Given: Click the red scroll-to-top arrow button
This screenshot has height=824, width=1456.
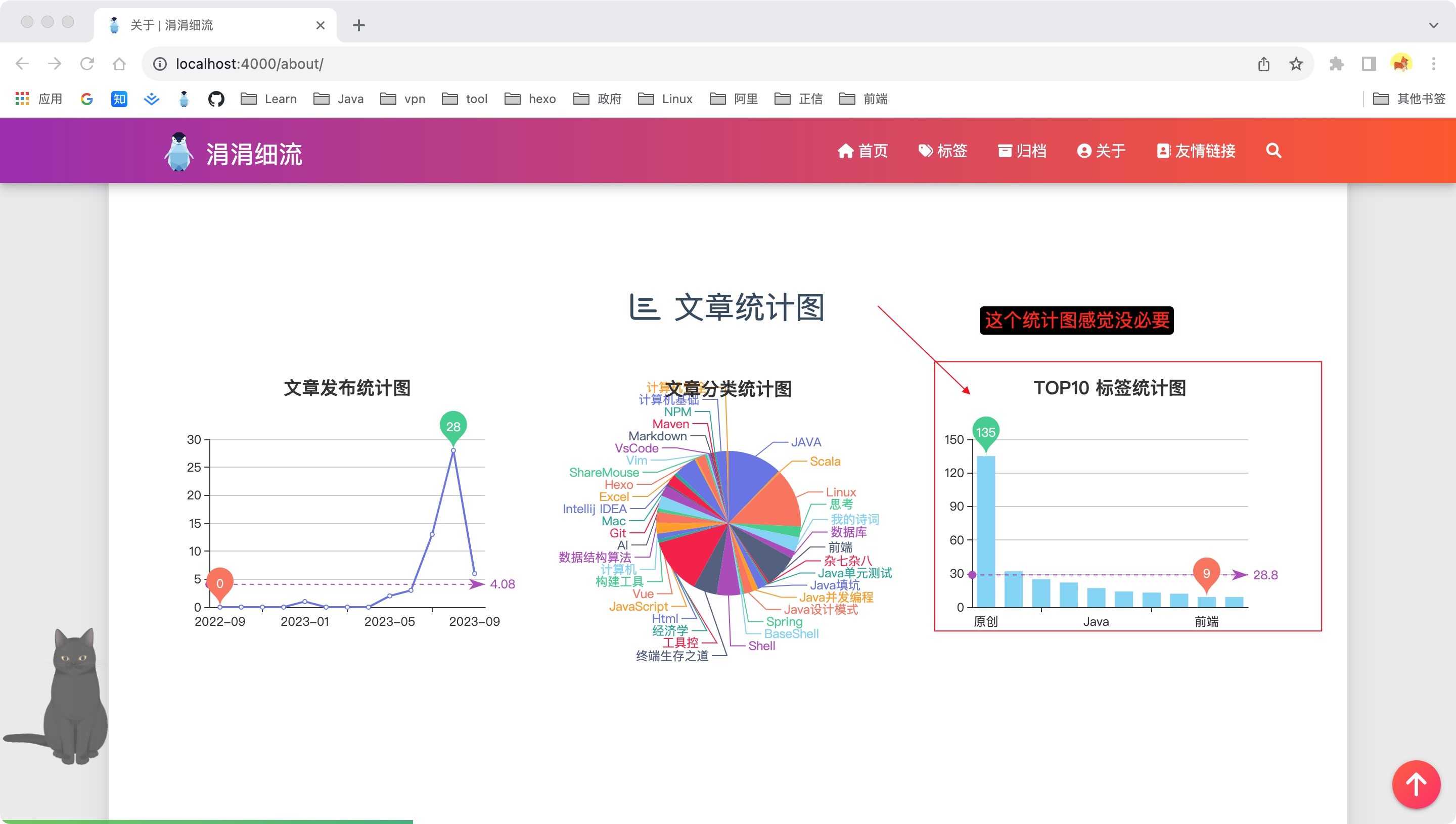Looking at the screenshot, I should pos(1416,785).
